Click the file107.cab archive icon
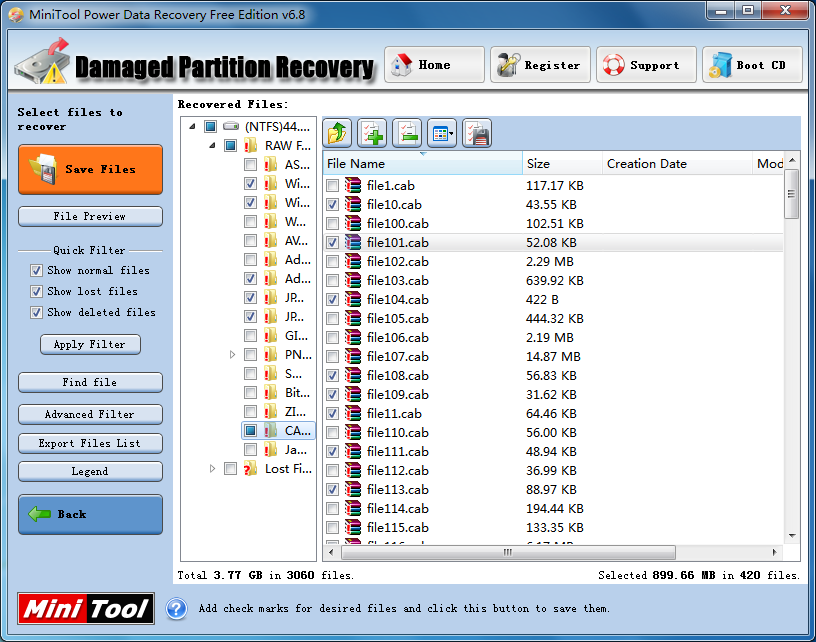Screen dimensions: 816x642 353,356
